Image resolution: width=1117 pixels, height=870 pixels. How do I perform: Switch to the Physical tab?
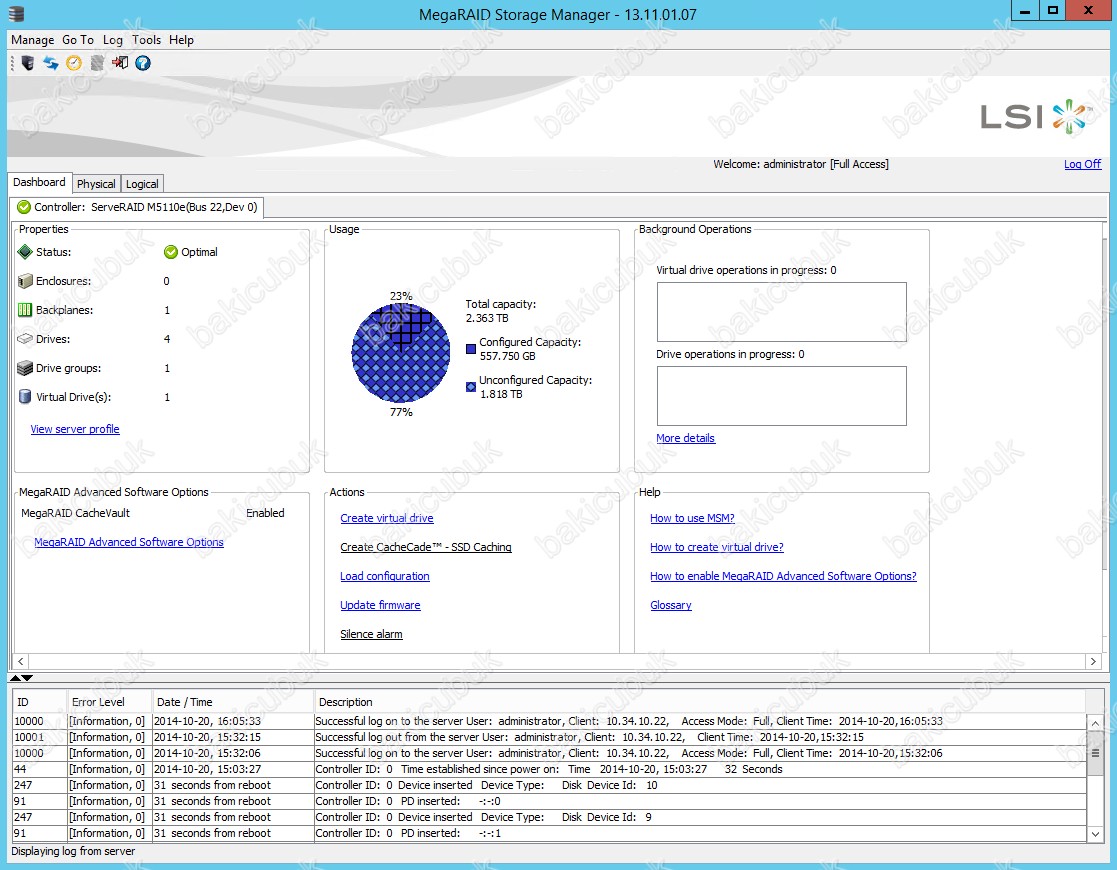(x=96, y=184)
